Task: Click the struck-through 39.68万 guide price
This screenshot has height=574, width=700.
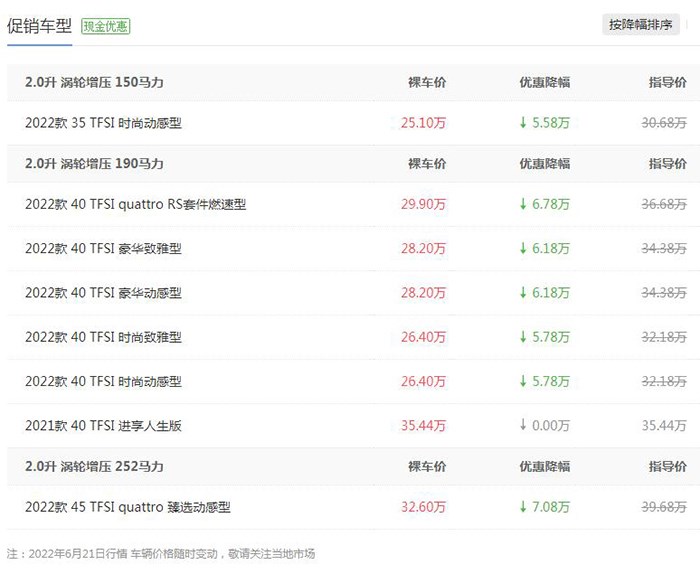Action: click(664, 508)
